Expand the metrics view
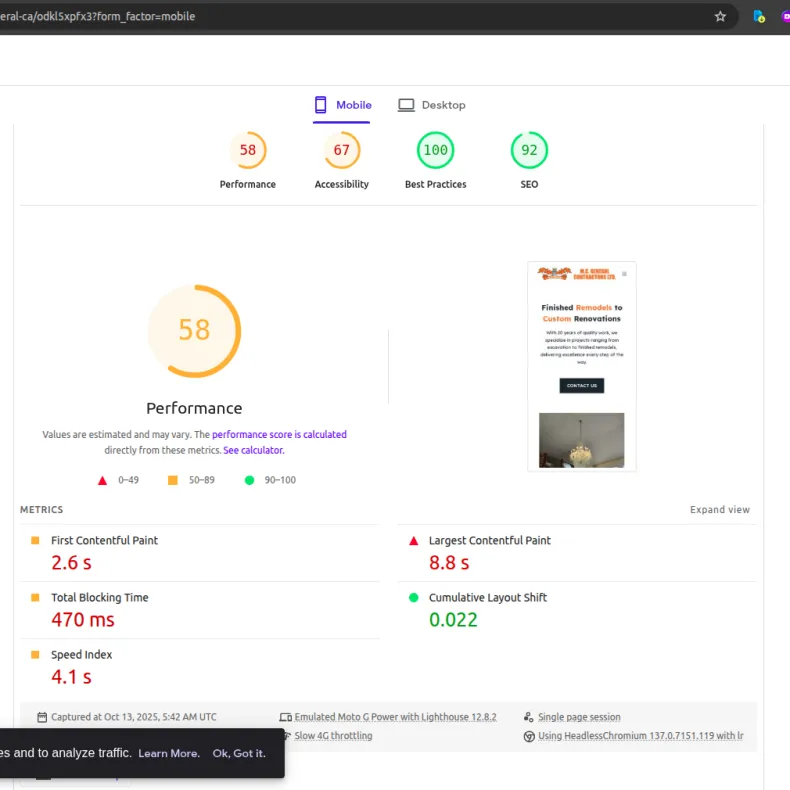This screenshot has height=790, width=790. point(719,510)
